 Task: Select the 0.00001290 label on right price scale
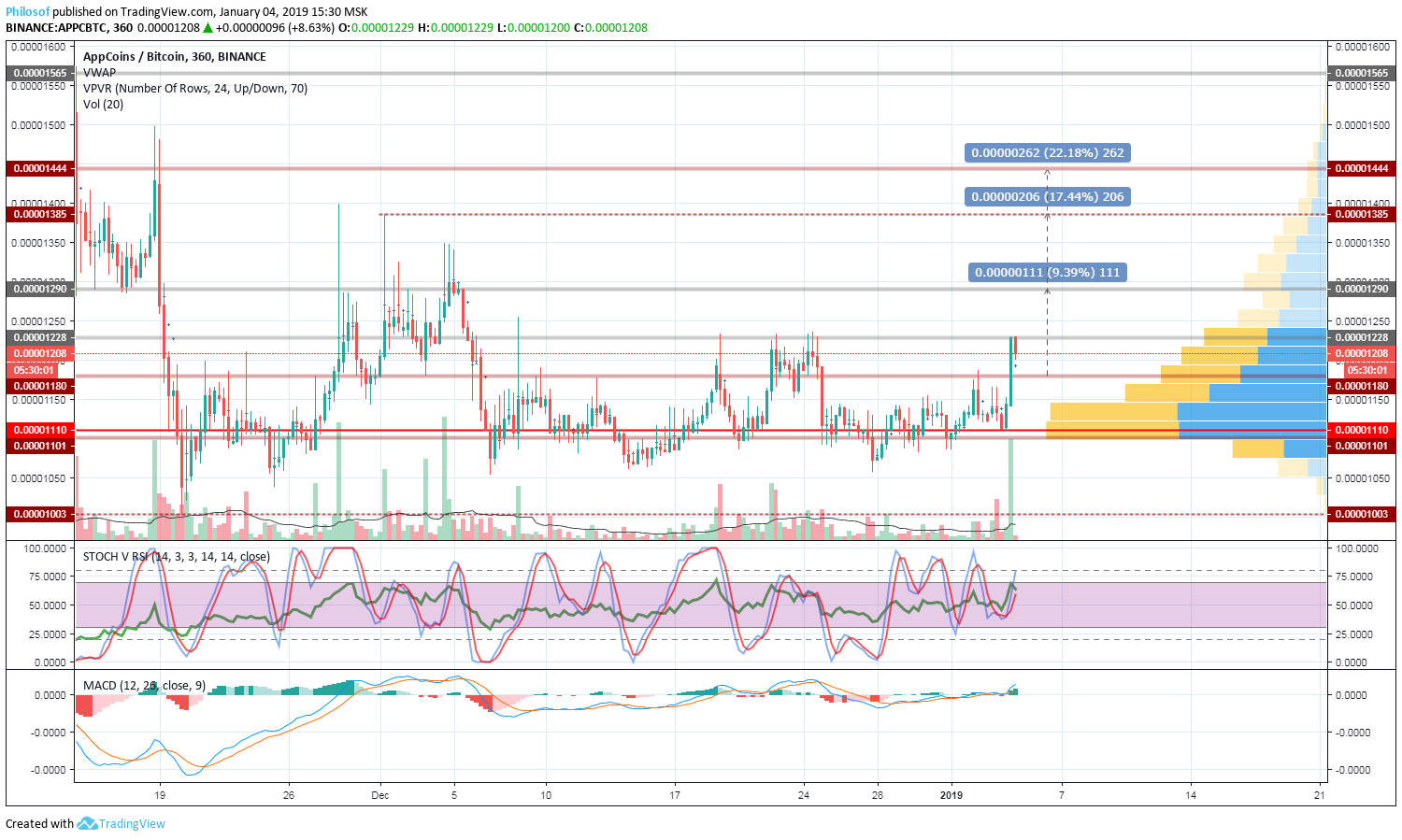[1362, 289]
